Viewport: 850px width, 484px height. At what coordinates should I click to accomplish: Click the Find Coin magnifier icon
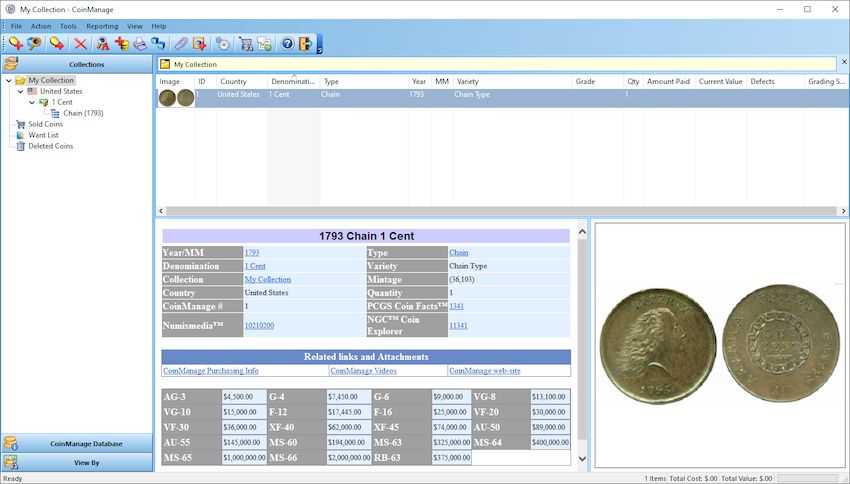[x=34, y=44]
